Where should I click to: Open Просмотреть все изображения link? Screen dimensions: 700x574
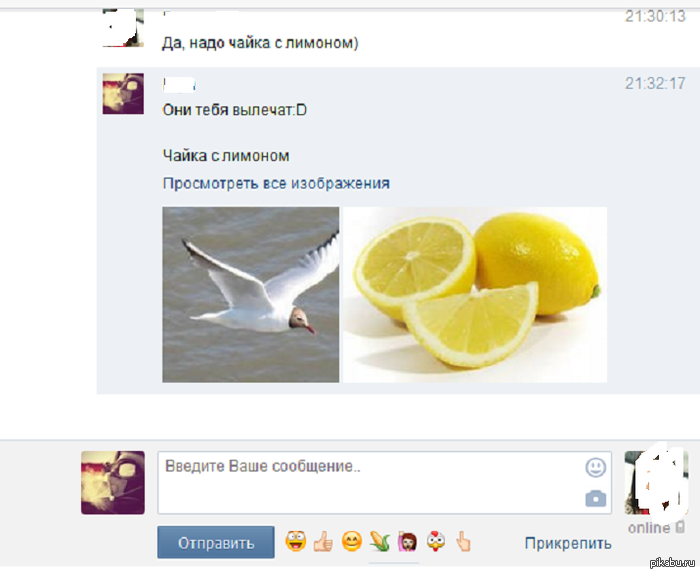[x=276, y=183]
